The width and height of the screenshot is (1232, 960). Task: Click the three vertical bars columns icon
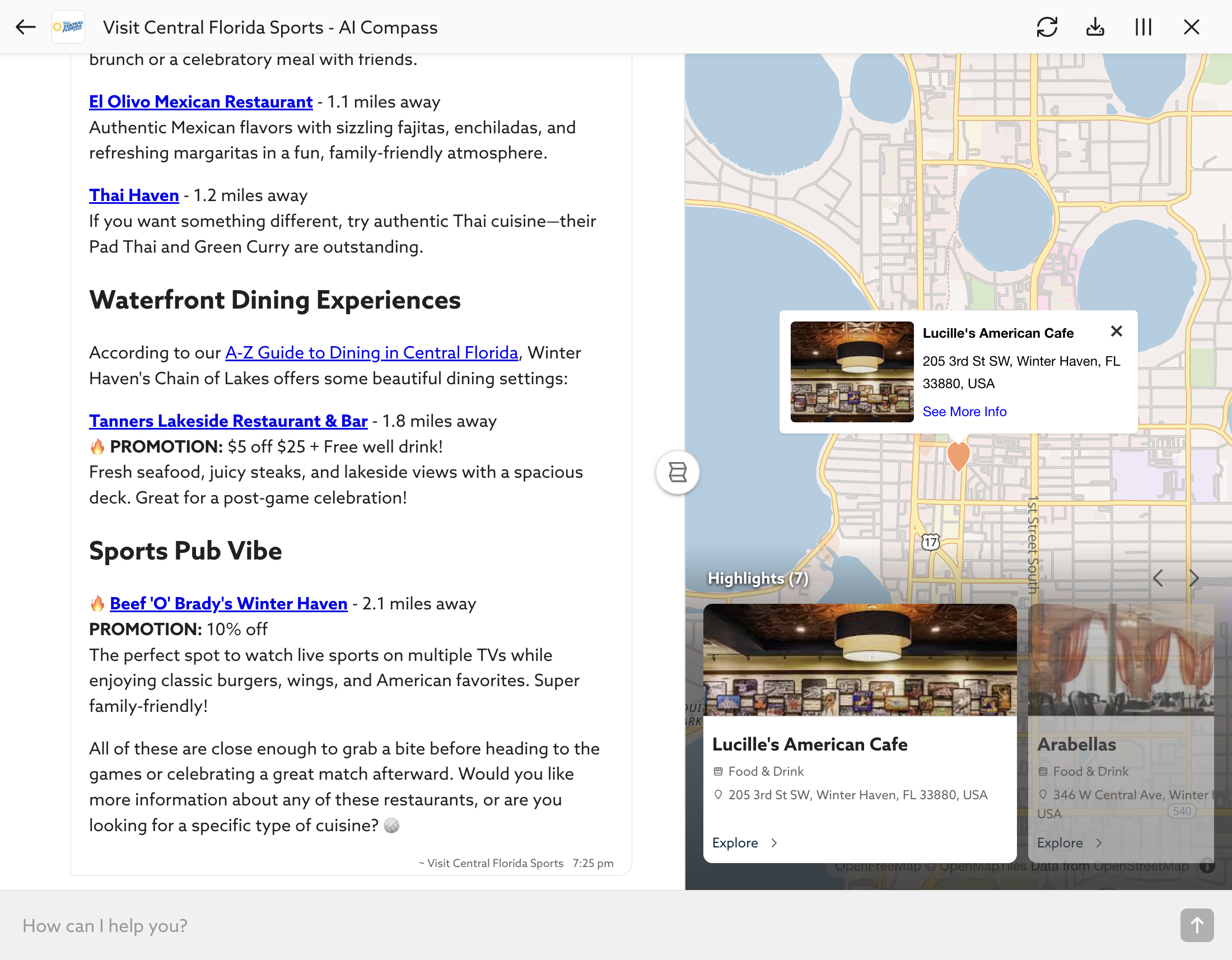tap(1143, 27)
